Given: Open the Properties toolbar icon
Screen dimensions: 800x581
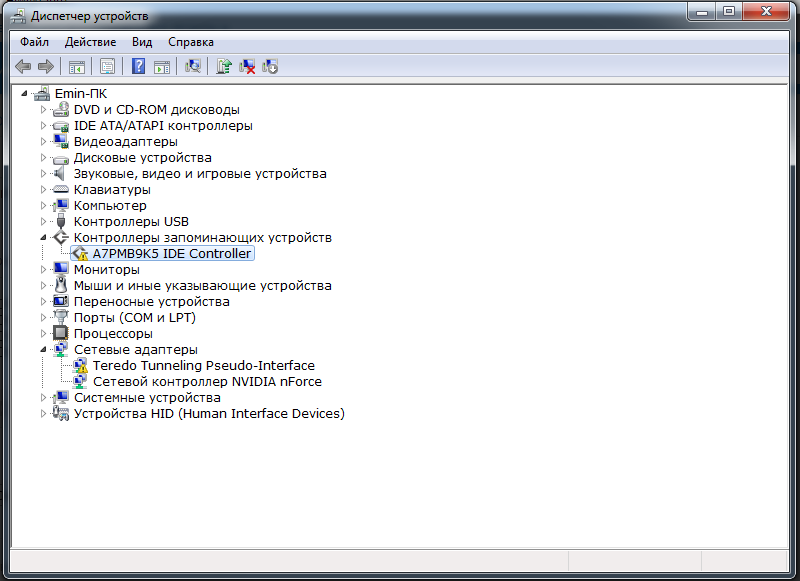Looking at the screenshot, I should pyautogui.click(x=108, y=66).
